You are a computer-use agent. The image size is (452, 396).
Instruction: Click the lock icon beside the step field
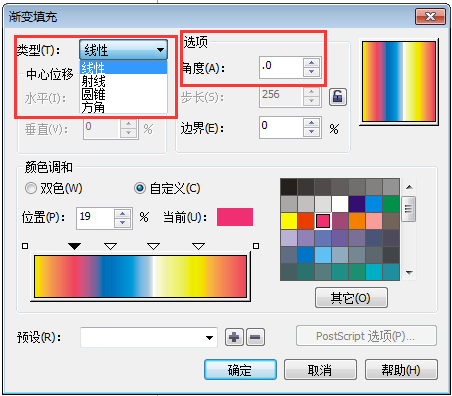pyautogui.click(x=338, y=97)
